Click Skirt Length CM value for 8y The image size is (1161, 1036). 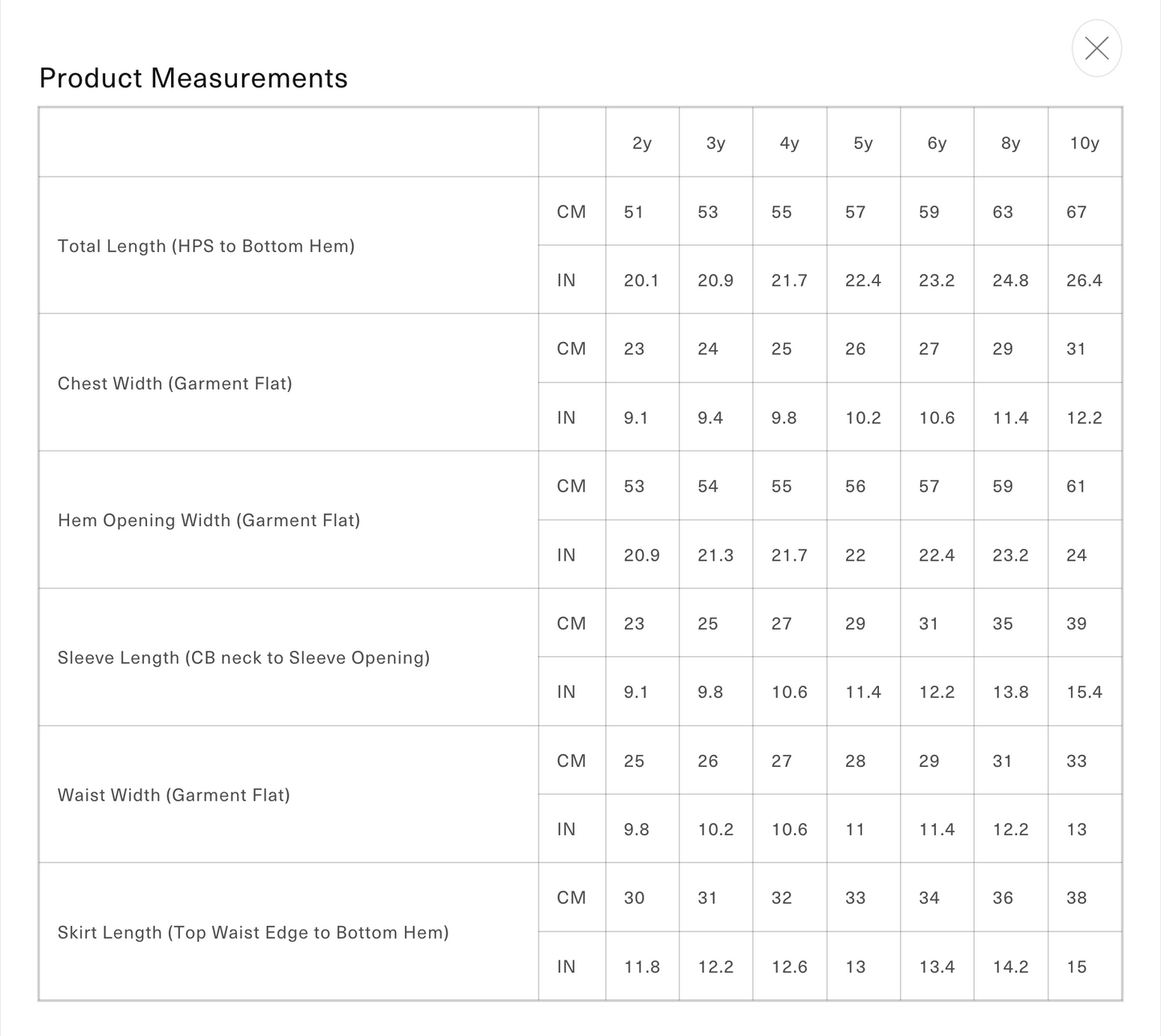1003,898
